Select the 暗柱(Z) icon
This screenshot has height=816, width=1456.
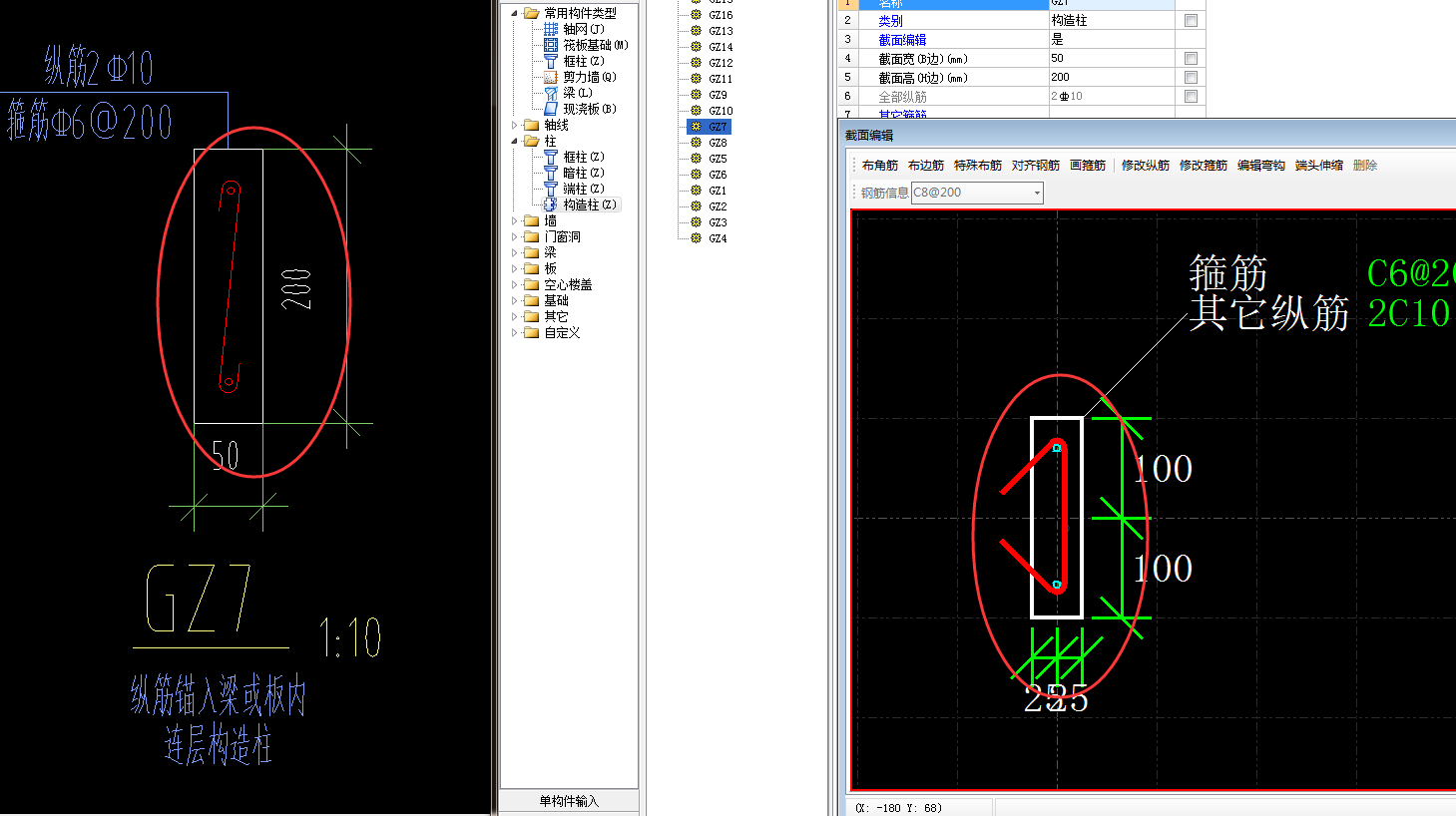[x=550, y=173]
